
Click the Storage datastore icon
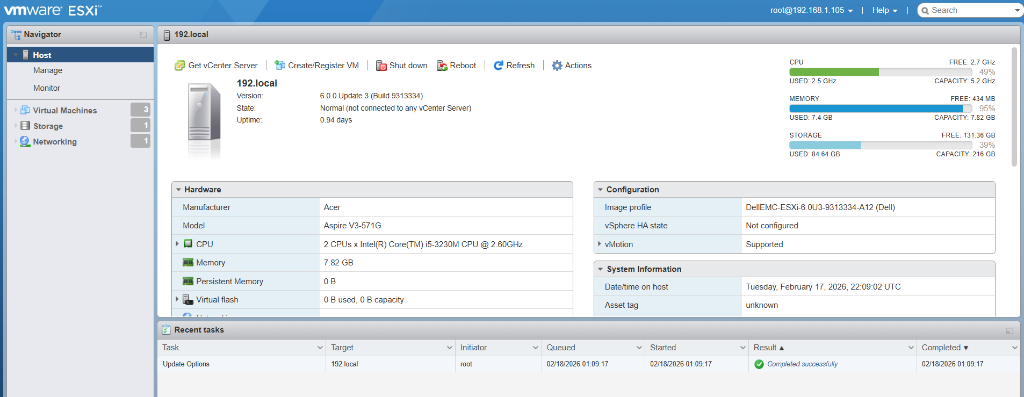25,126
